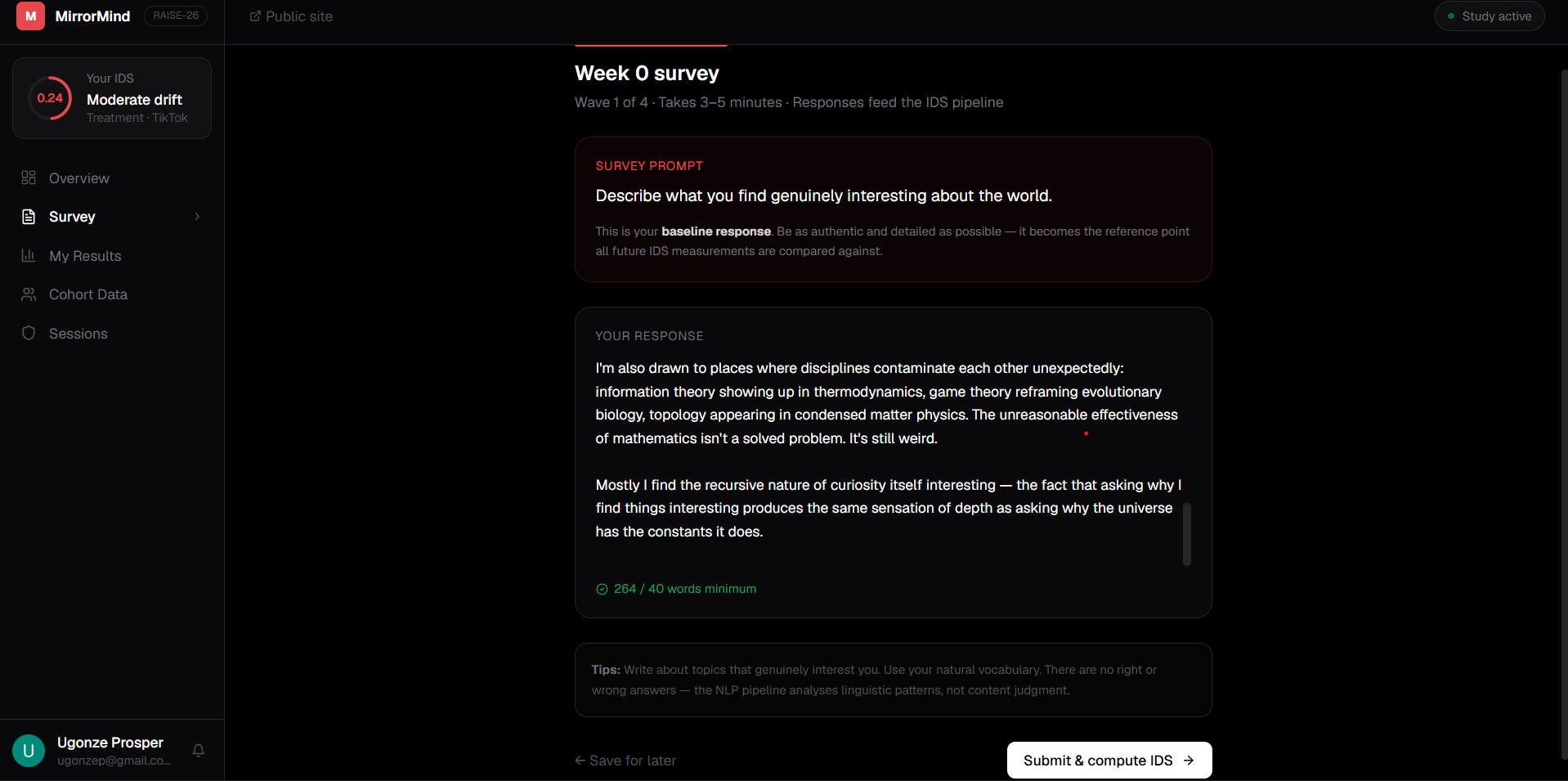Click the 'baseline response' bold text
This screenshot has width=1568, height=781.
click(x=716, y=231)
